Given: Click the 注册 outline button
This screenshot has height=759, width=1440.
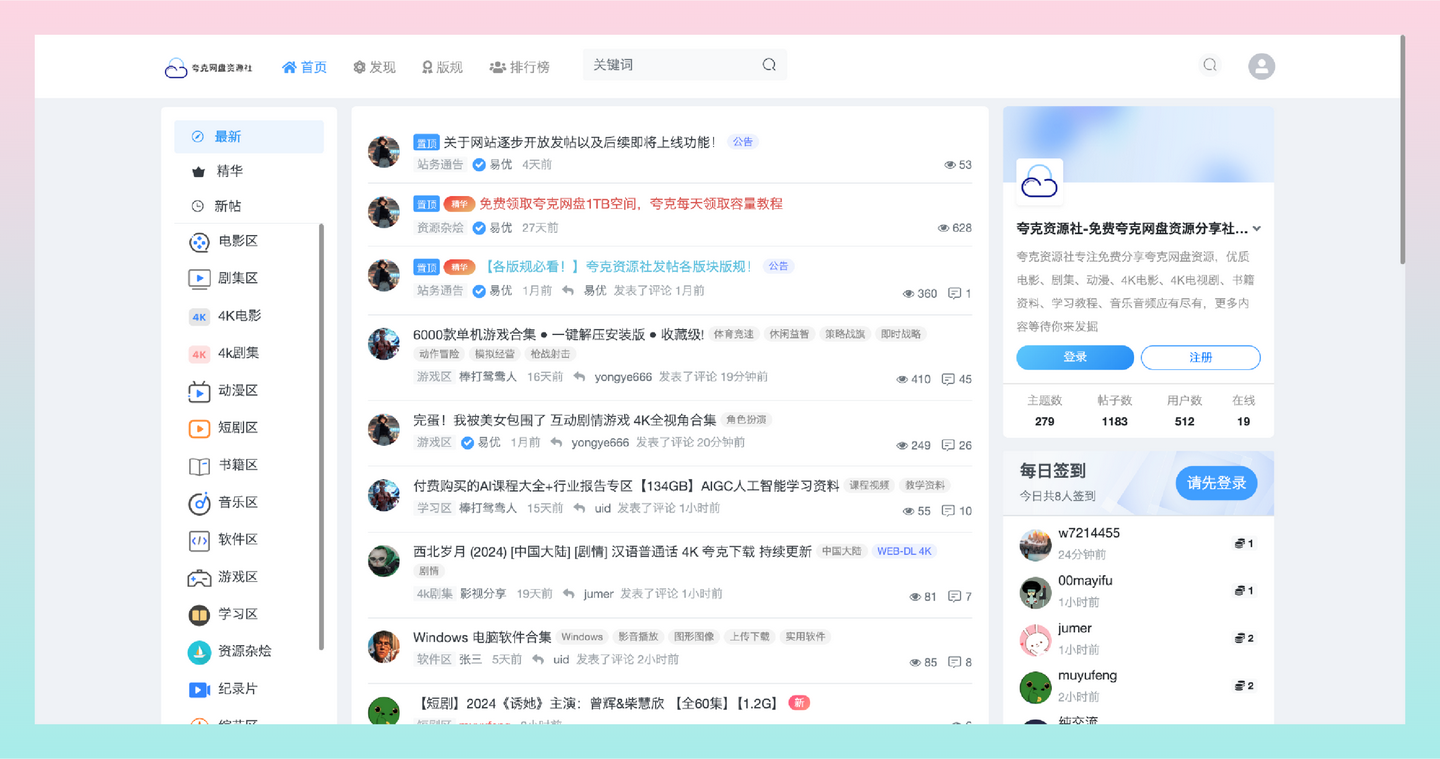Looking at the screenshot, I should 1200,357.
